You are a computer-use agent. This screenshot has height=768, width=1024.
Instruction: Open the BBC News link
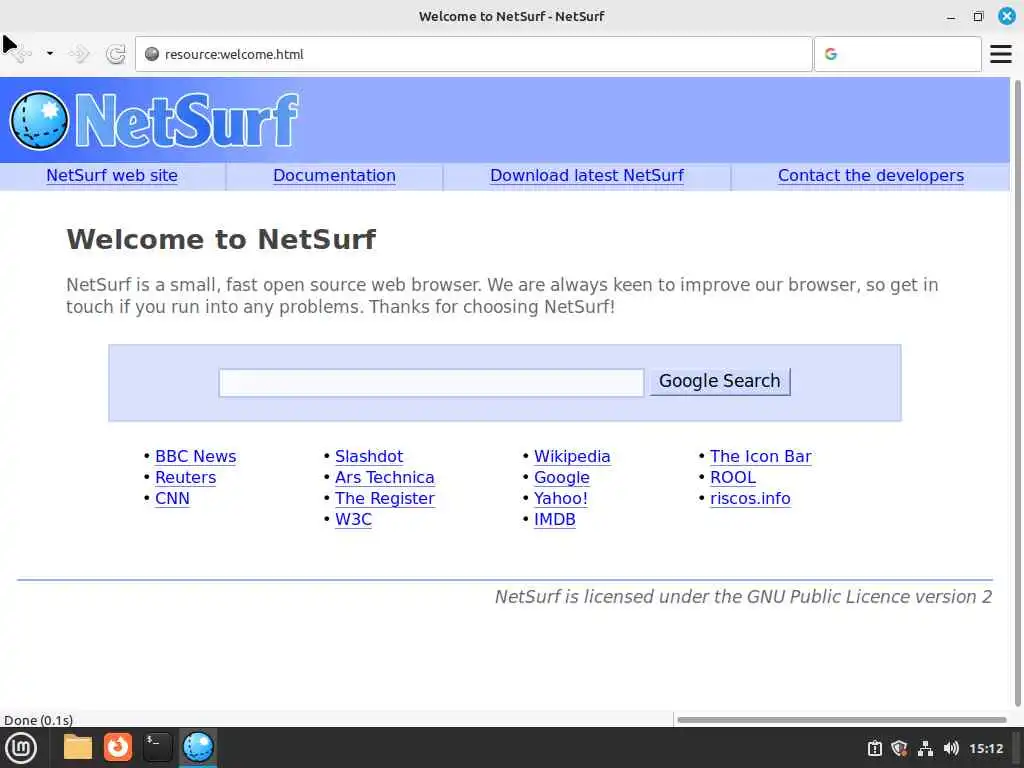195,456
